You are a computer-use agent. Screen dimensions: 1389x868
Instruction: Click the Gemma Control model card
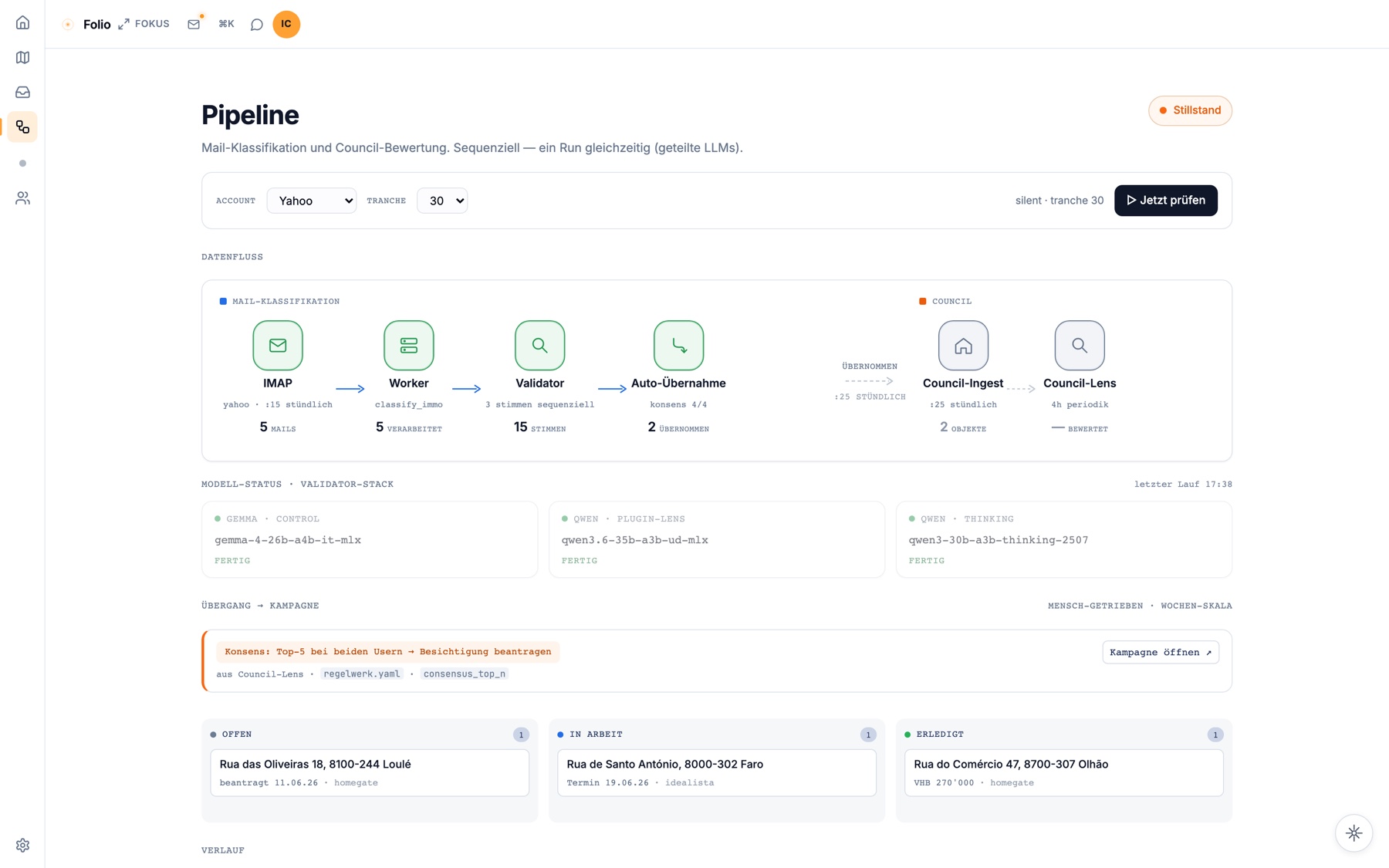[x=370, y=539]
